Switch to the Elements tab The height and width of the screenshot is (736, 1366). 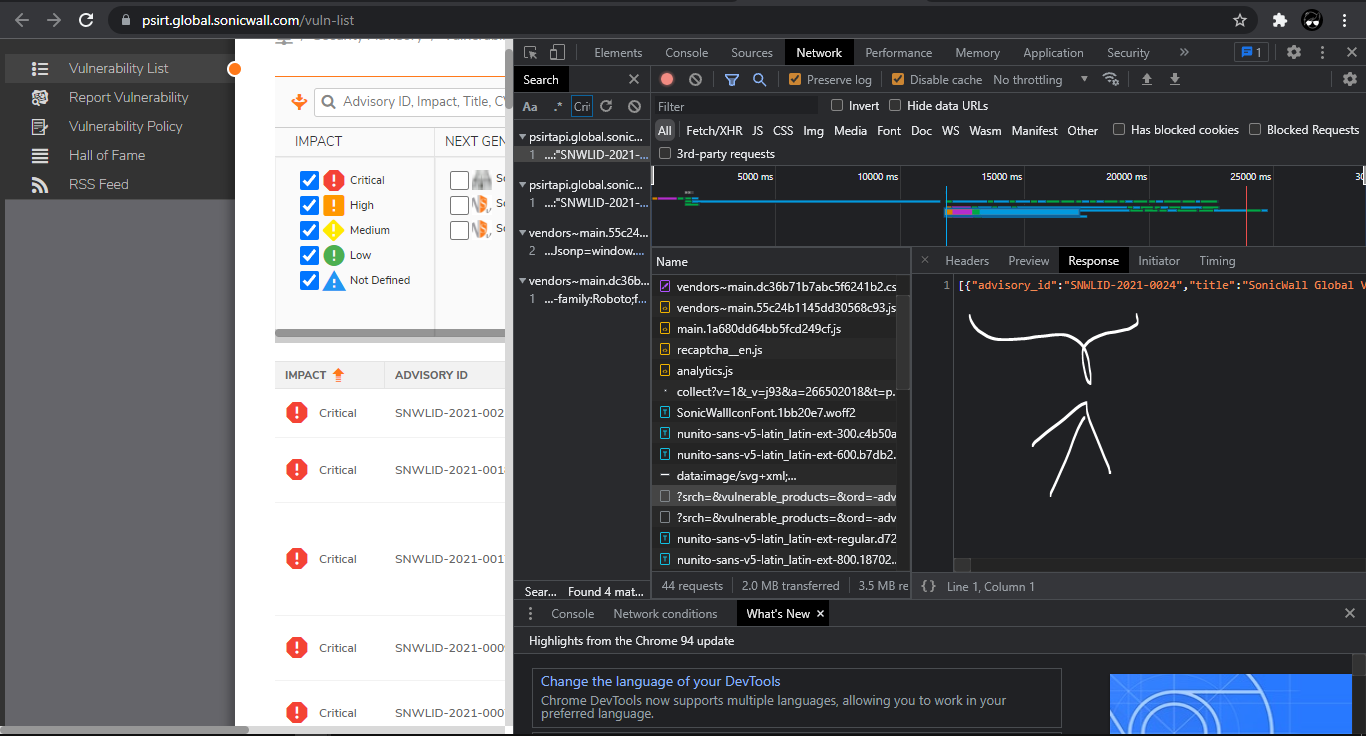point(618,53)
